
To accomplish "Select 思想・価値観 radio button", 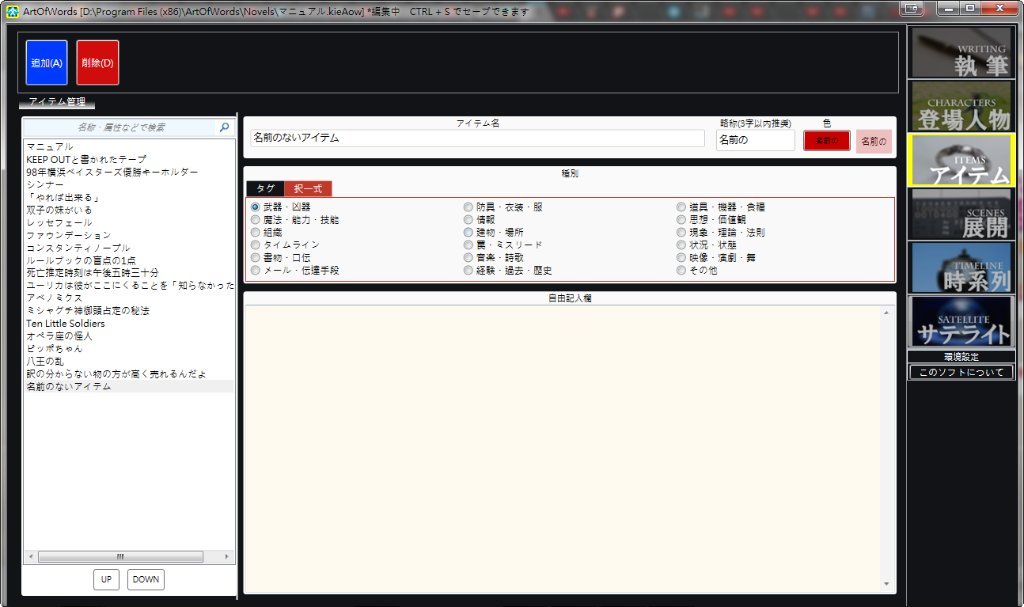I will [681, 220].
